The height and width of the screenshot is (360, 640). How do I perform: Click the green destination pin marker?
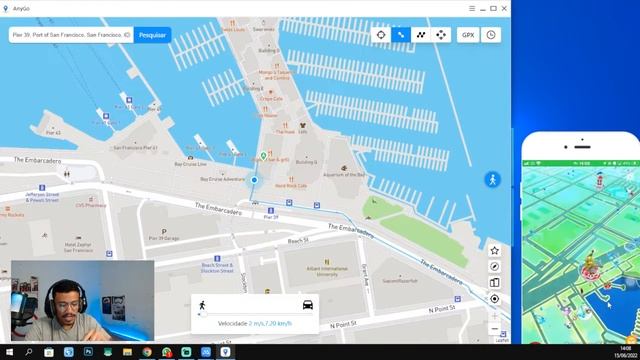[264, 156]
